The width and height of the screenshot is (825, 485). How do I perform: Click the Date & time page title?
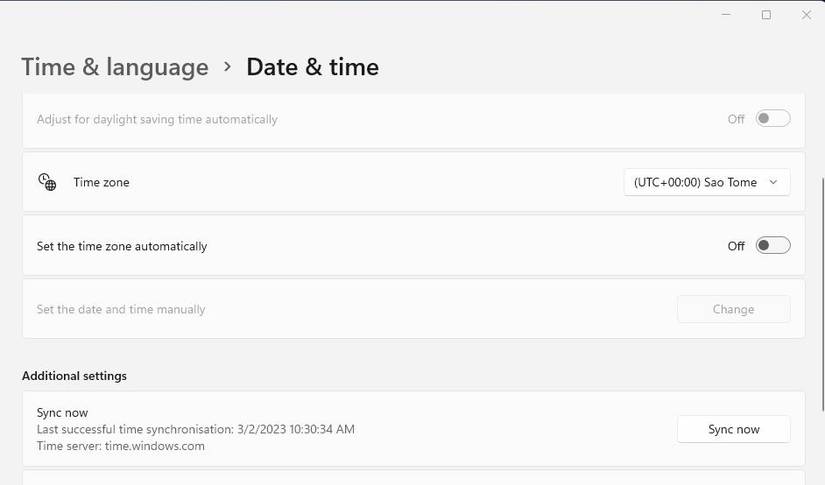coord(312,67)
